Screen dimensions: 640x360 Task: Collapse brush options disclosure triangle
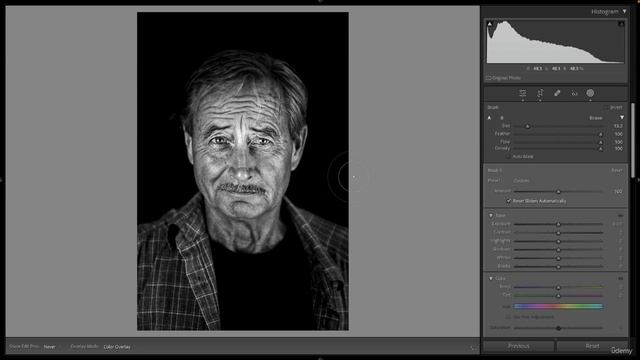tap(622, 118)
